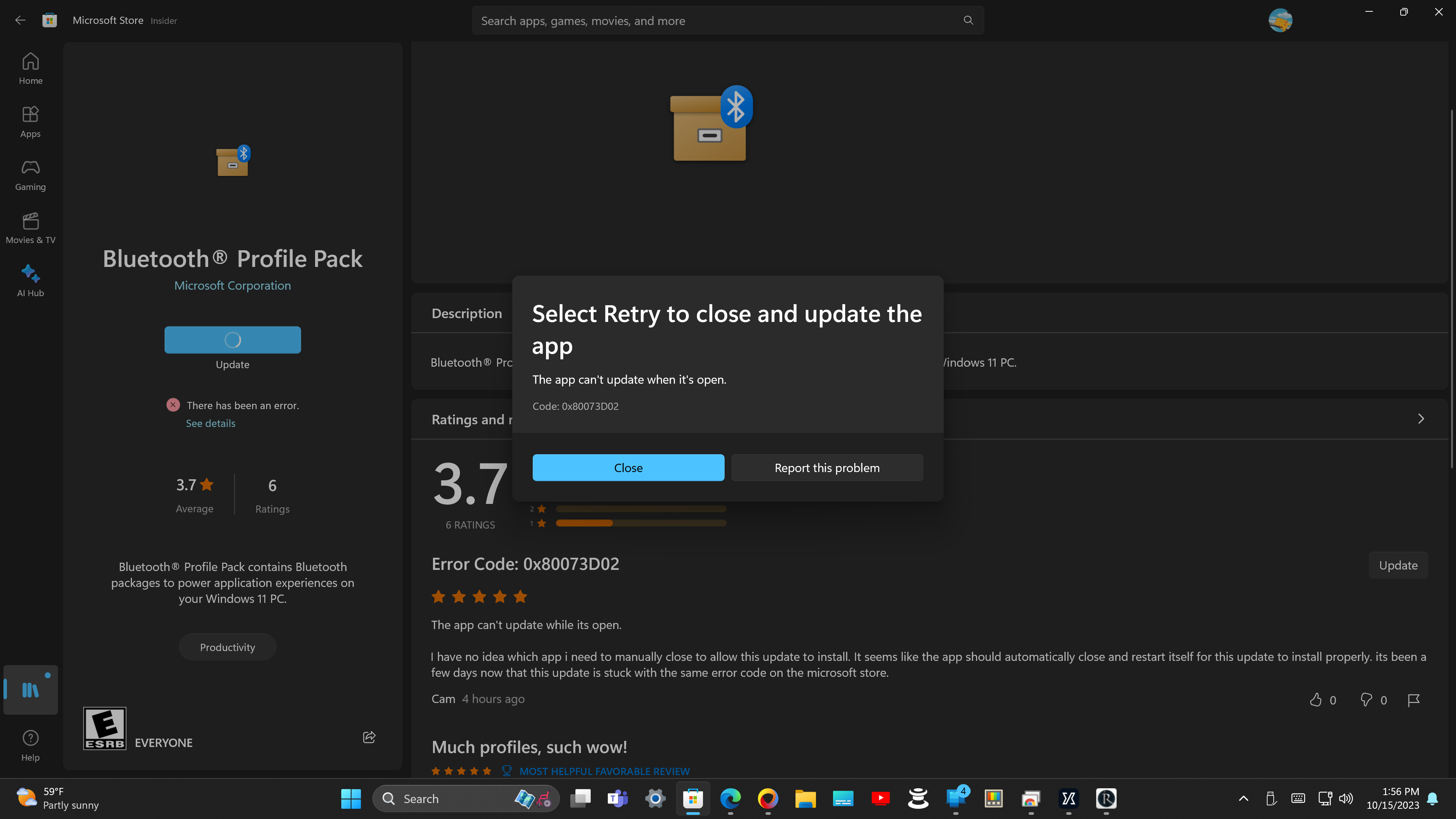Show hidden taskbar icons
Screen dimensions: 1456x819
coord(1244,798)
